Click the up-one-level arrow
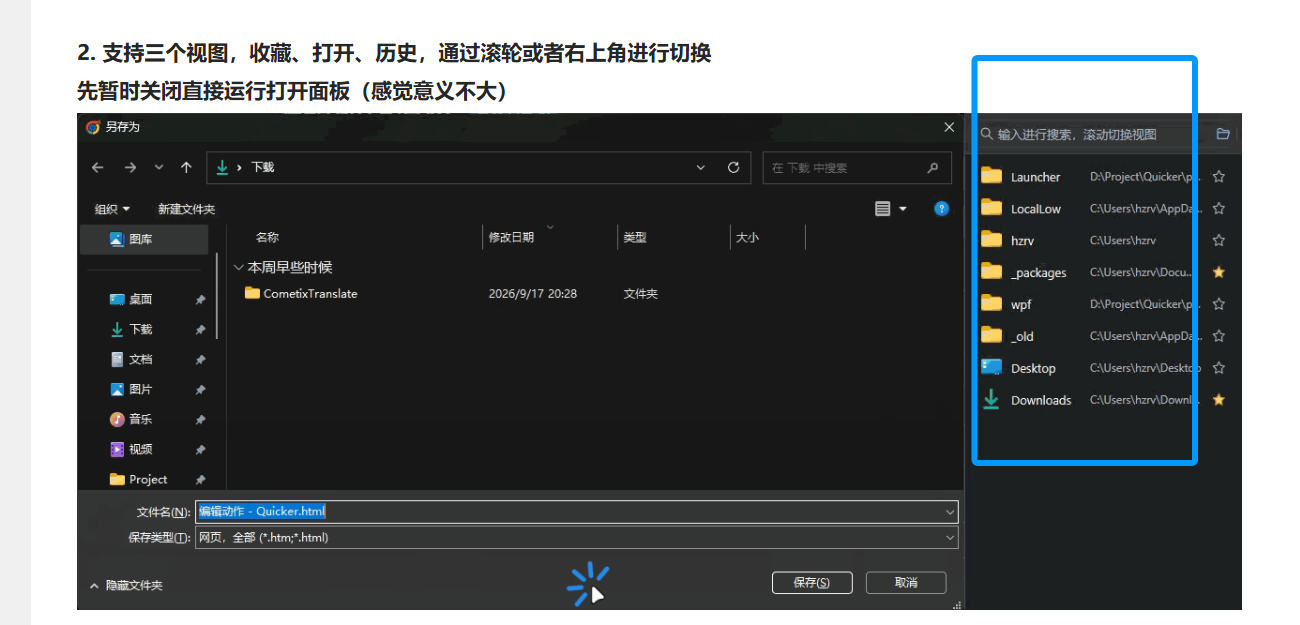Image resolution: width=1300 pixels, height=625 pixels. coord(186,168)
